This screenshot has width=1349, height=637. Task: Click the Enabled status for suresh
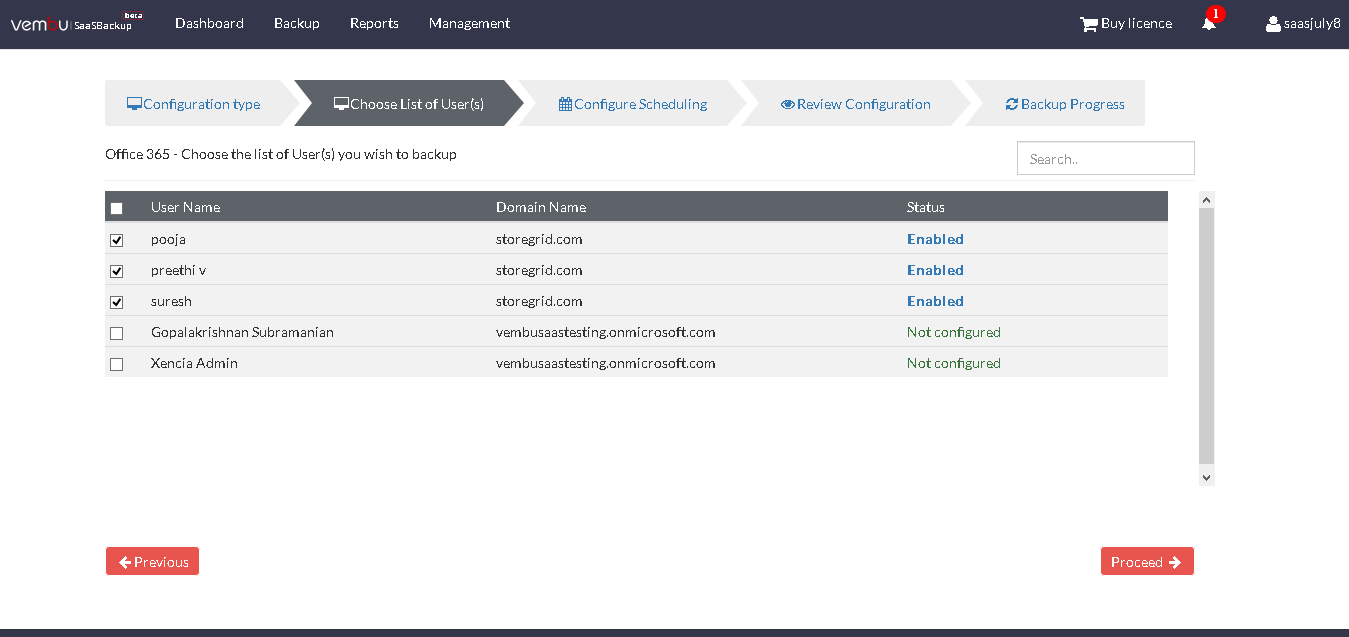click(x=935, y=301)
